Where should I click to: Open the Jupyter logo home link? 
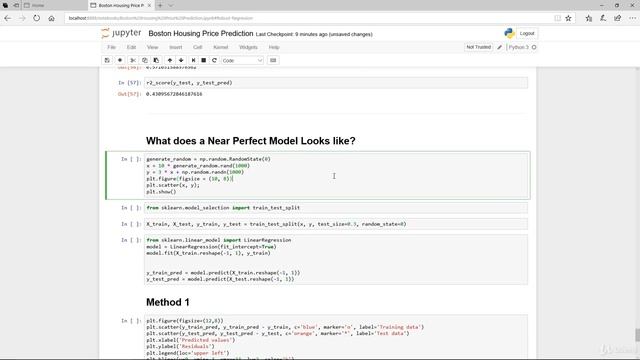(x=121, y=33)
